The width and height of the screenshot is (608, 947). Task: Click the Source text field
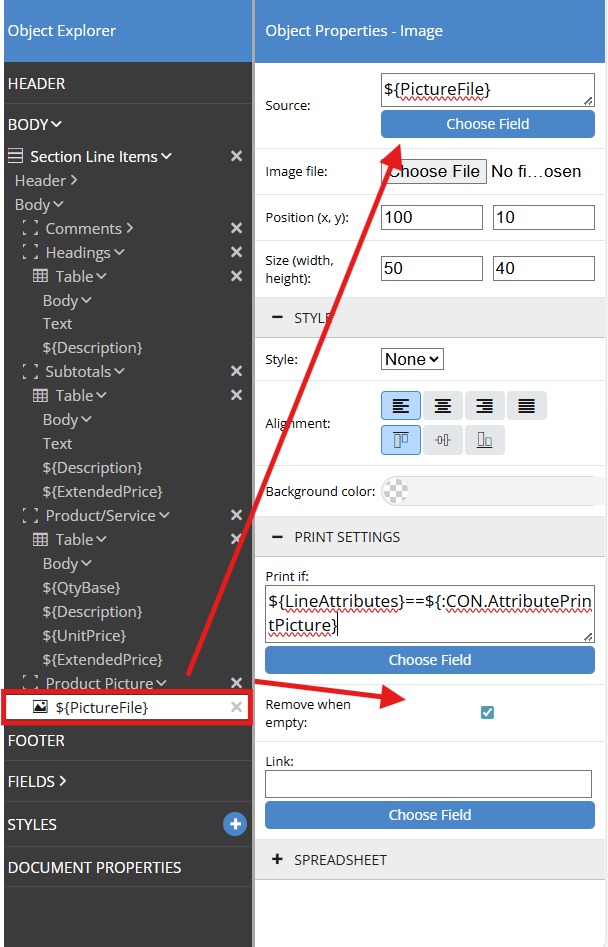click(488, 90)
